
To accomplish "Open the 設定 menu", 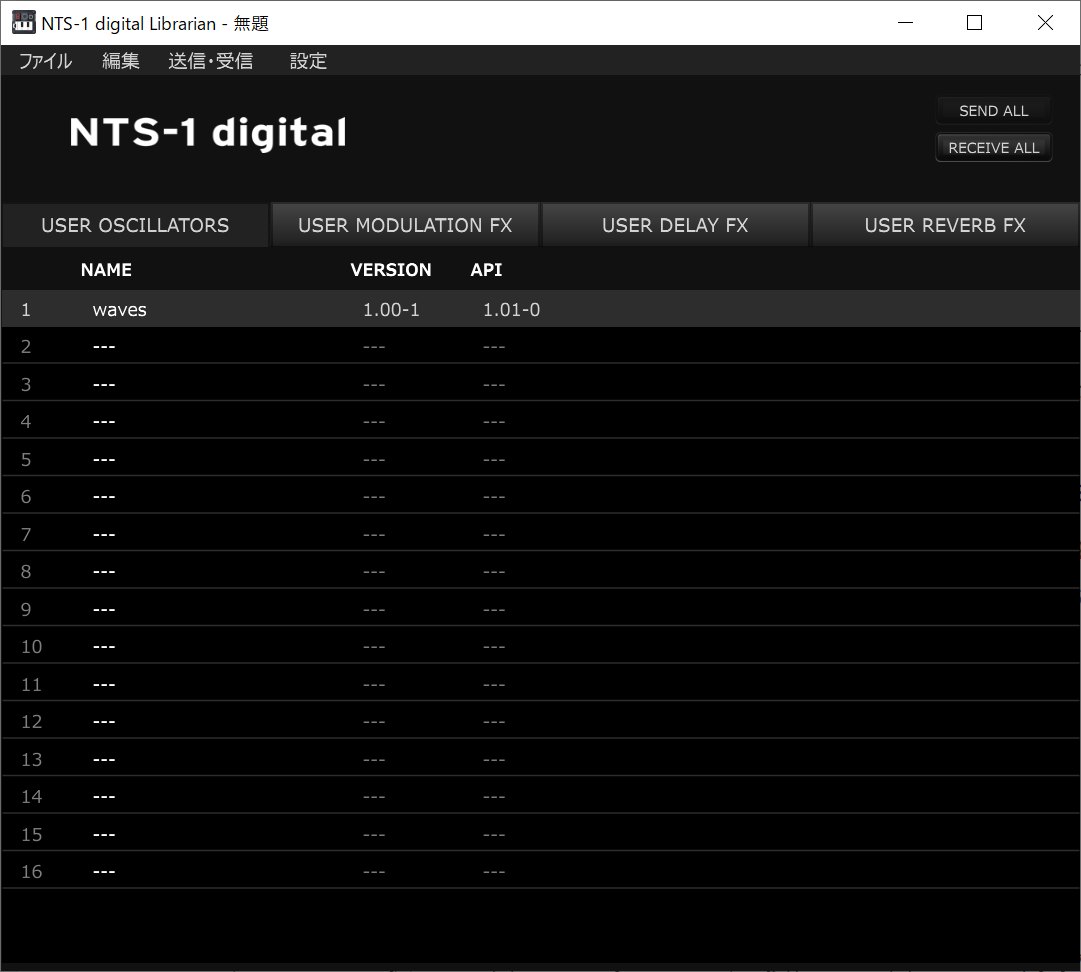I will click(308, 61).
